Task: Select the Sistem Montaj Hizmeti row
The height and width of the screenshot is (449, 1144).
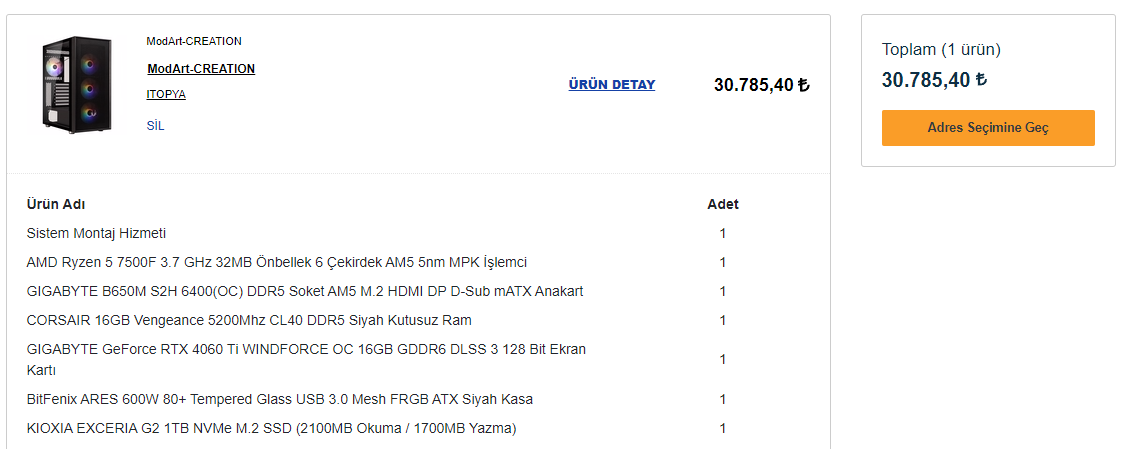Action: 96,233
